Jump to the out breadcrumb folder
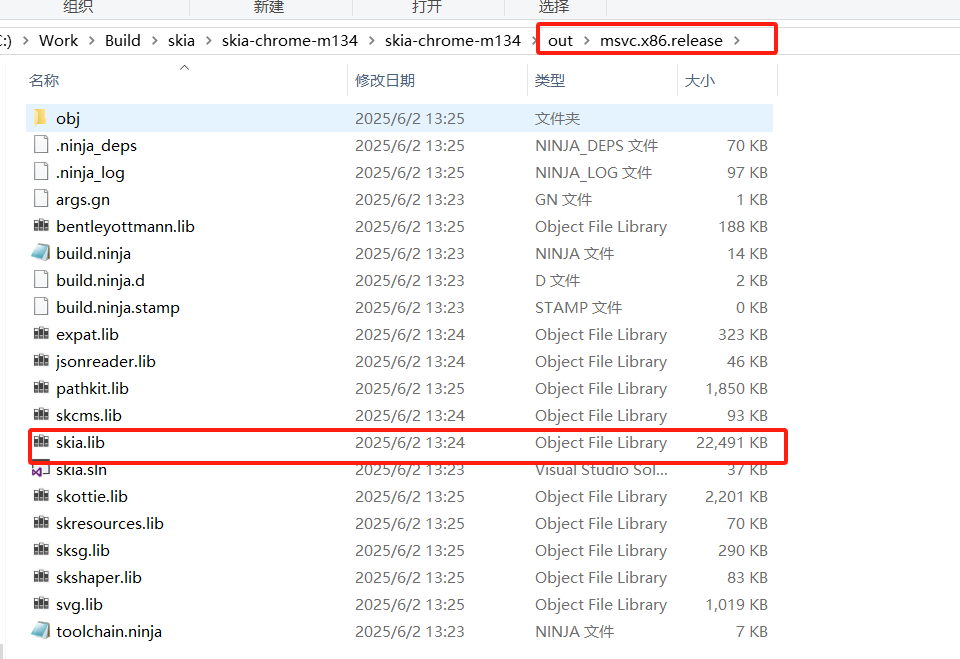The image size is (960, 659). coord(560,41)
